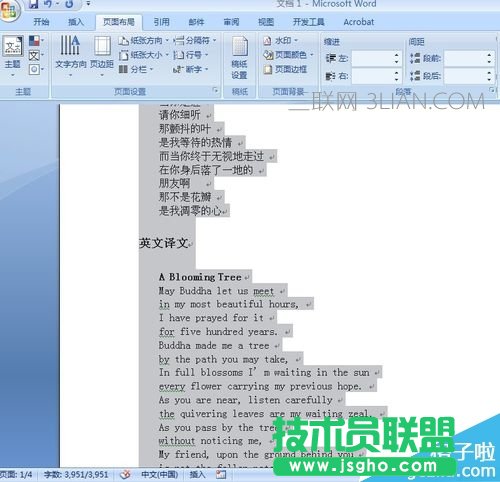Click the line 在你身后落了一地的
This screenshot has width=500, height=482.
[206, 170]
